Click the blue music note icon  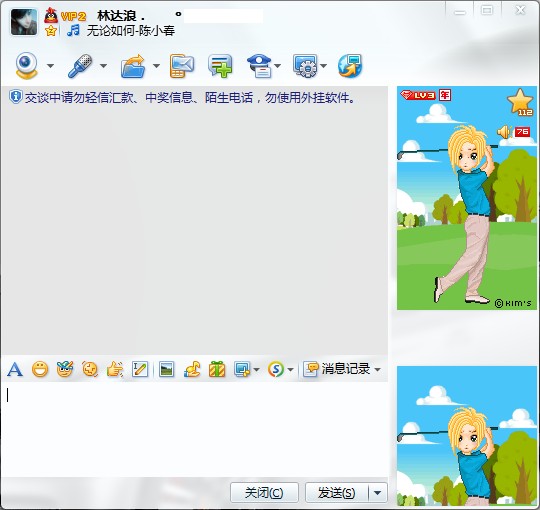pyautogui.click(x=73, y=30)
